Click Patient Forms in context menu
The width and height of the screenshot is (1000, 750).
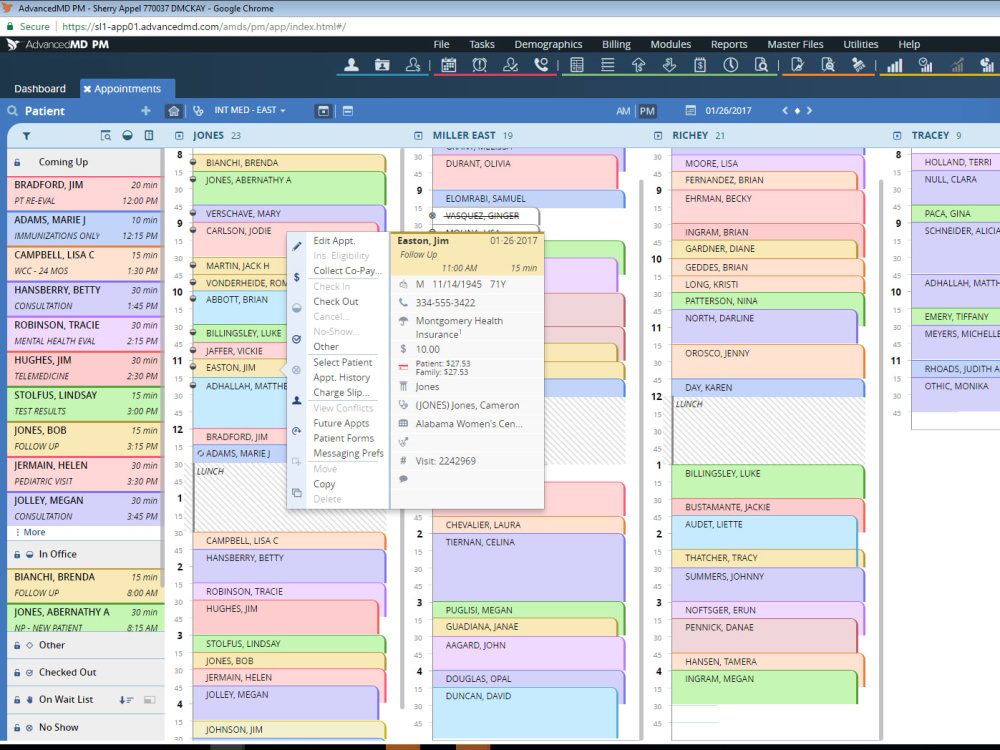click(x=343, y=439)
